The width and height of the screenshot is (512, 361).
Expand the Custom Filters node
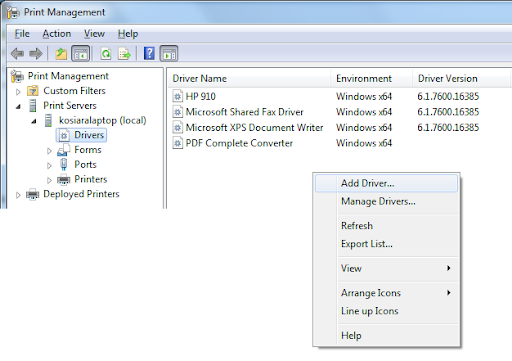18,91
